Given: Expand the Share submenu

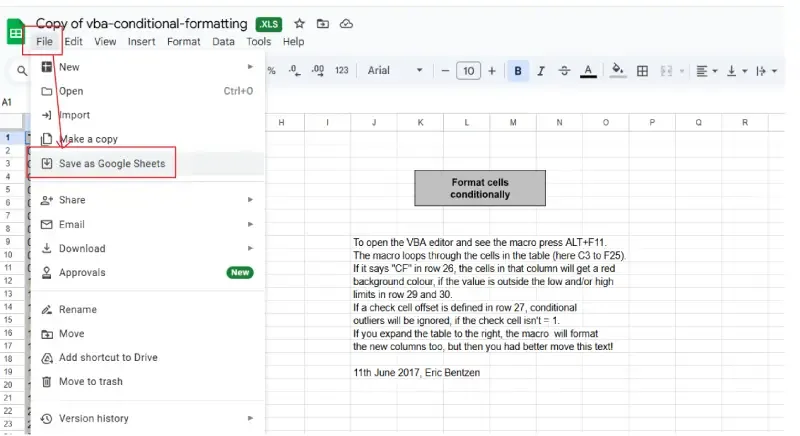Looking at the screenshot, I should pyautogui.click(x=147, y=200).
